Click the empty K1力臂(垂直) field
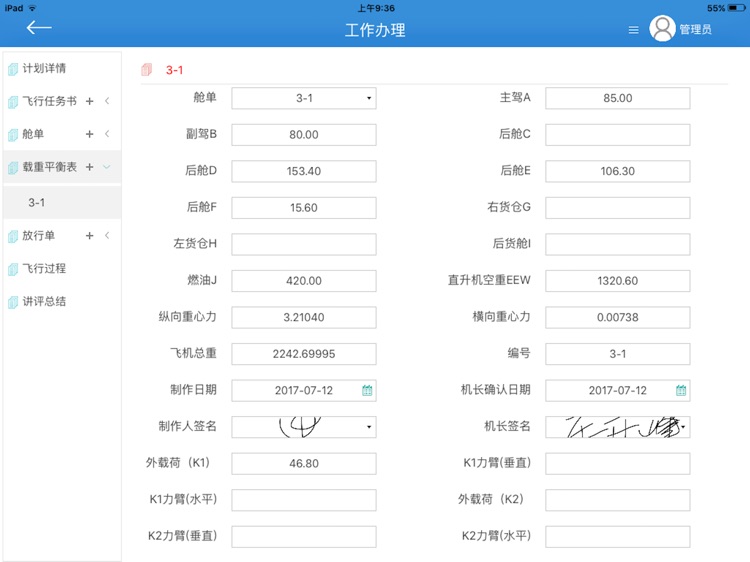This screenshot has width=750, height=562. click(618, 464)
